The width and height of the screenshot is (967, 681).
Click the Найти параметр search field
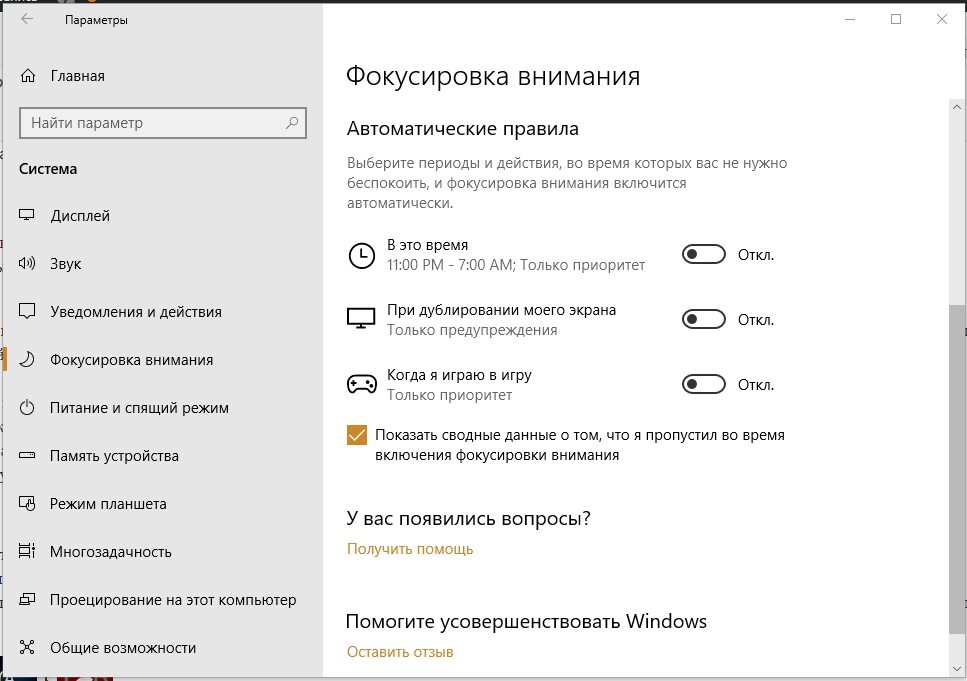click(150, 123)
